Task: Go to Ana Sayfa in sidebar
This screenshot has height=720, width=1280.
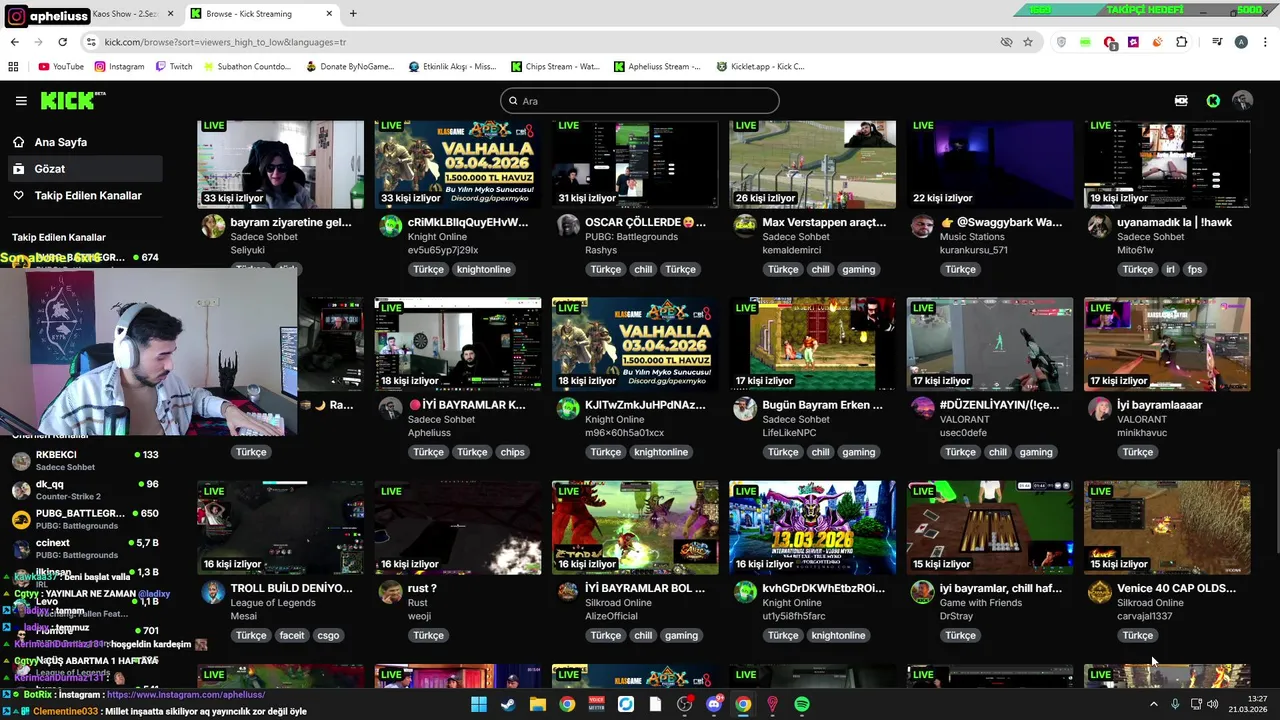Action: pyautogui.click(x=84, y=142)
